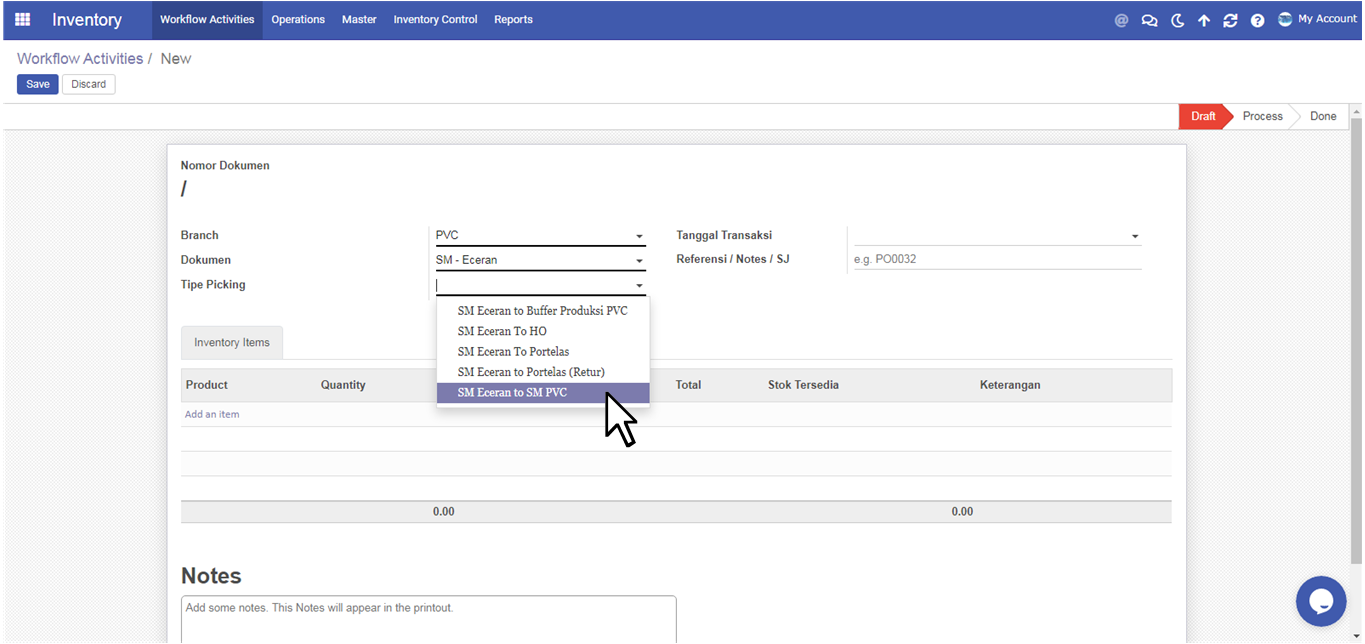
Task: Expand the Dokumen dropdown arrow
Action: click(639, 261)
